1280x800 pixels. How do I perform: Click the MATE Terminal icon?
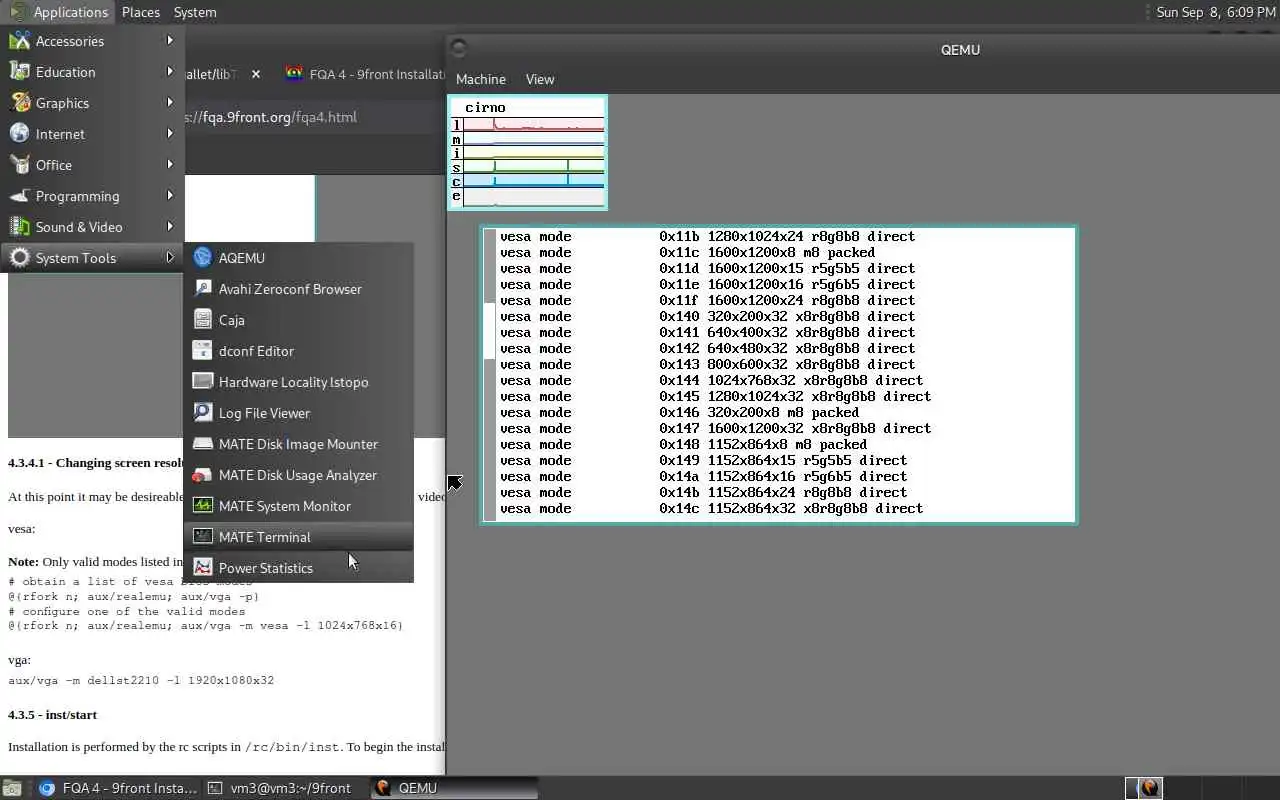coord(203,537)
